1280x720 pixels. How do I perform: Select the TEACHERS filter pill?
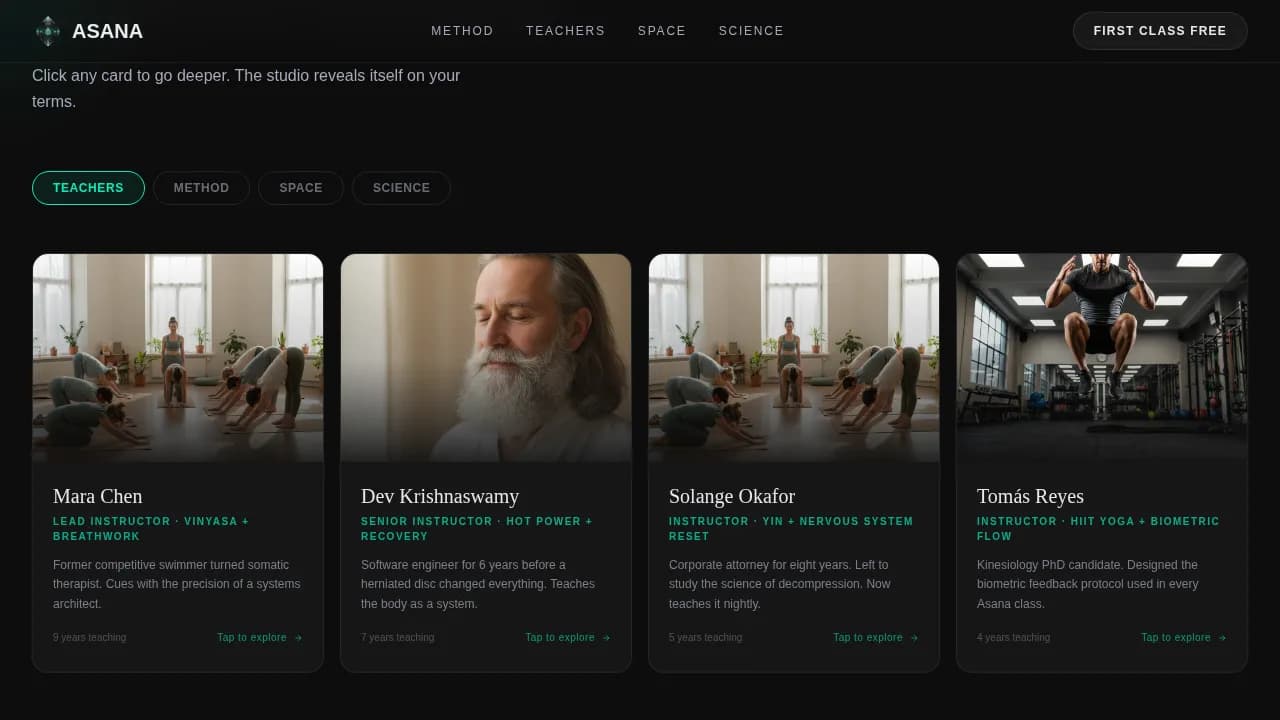point(88,188)
